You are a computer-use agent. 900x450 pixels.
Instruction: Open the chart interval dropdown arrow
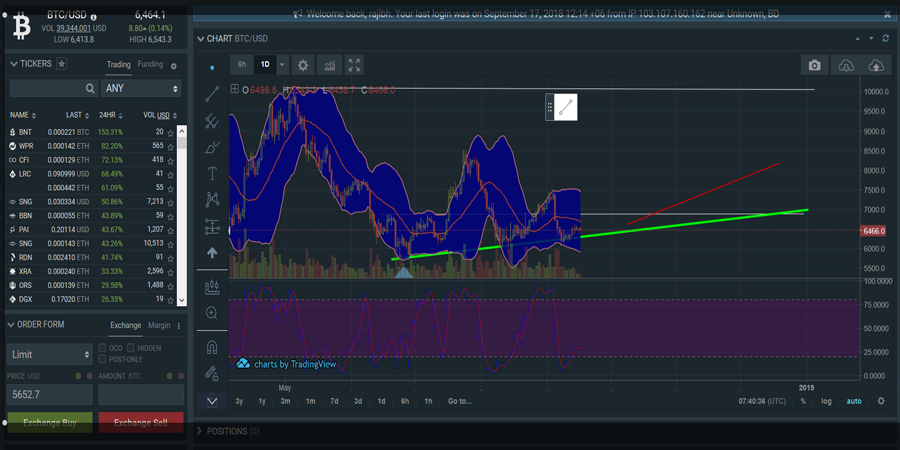(x=282, y=65)
